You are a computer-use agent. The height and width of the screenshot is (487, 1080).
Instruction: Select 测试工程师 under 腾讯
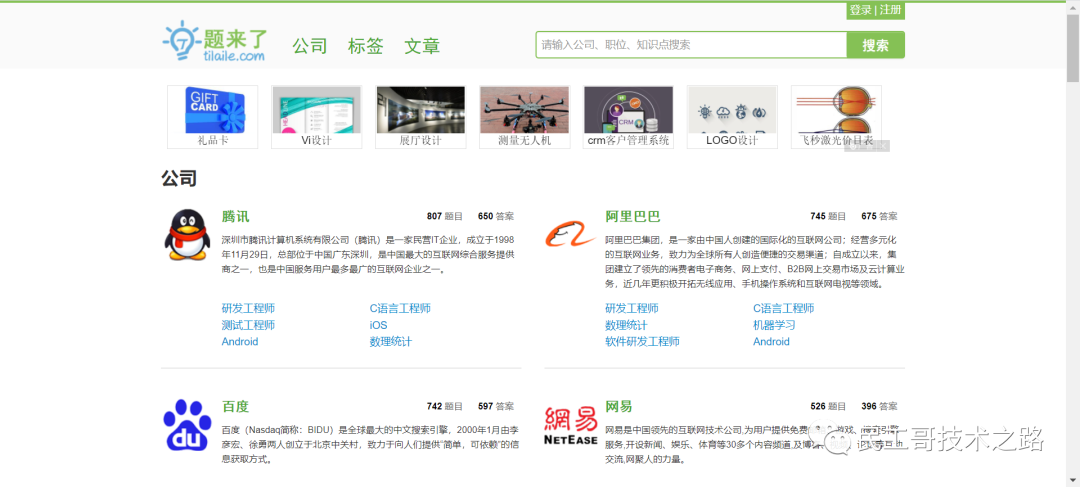tap(248, 324)
